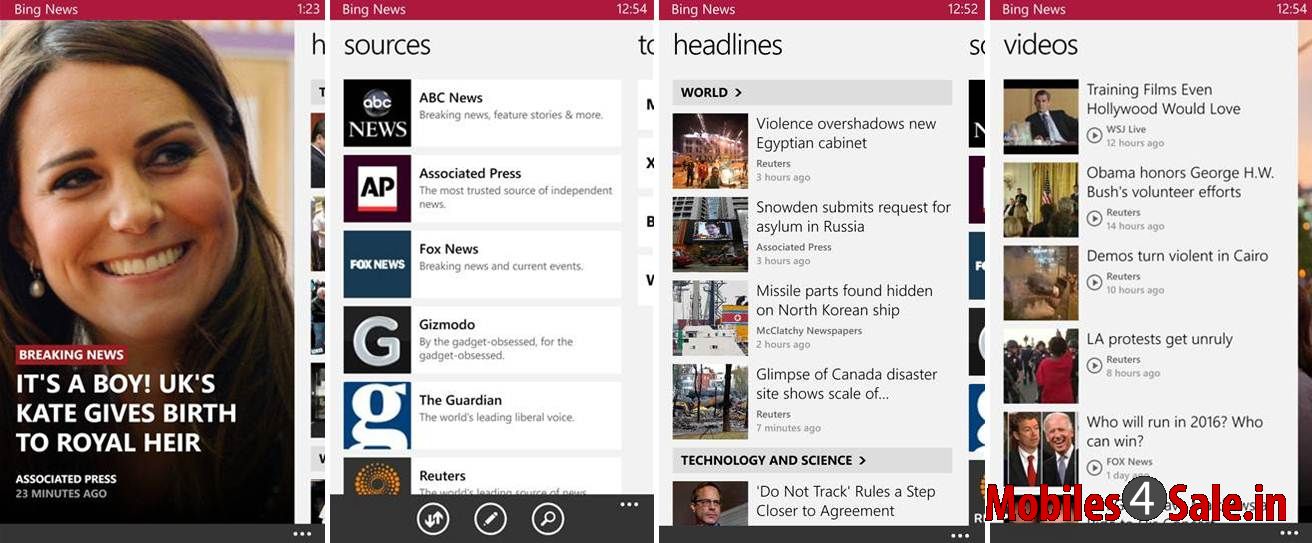The height and width of the screenshot is (543, 1312).
Task: Open the ellipsis menu on headlines screen
Action: [960, 535]
